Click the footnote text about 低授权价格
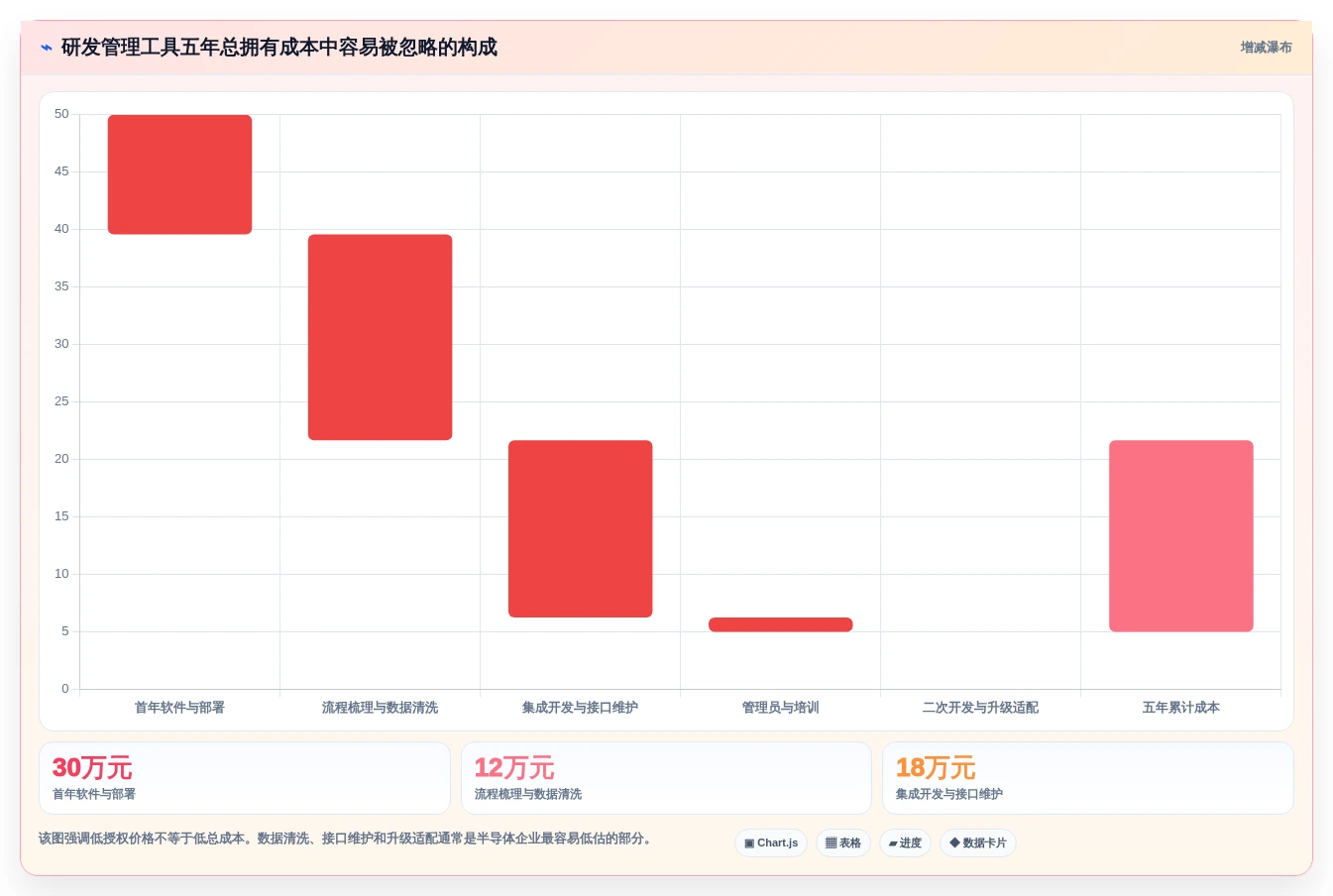 click(x=347, y=839)
